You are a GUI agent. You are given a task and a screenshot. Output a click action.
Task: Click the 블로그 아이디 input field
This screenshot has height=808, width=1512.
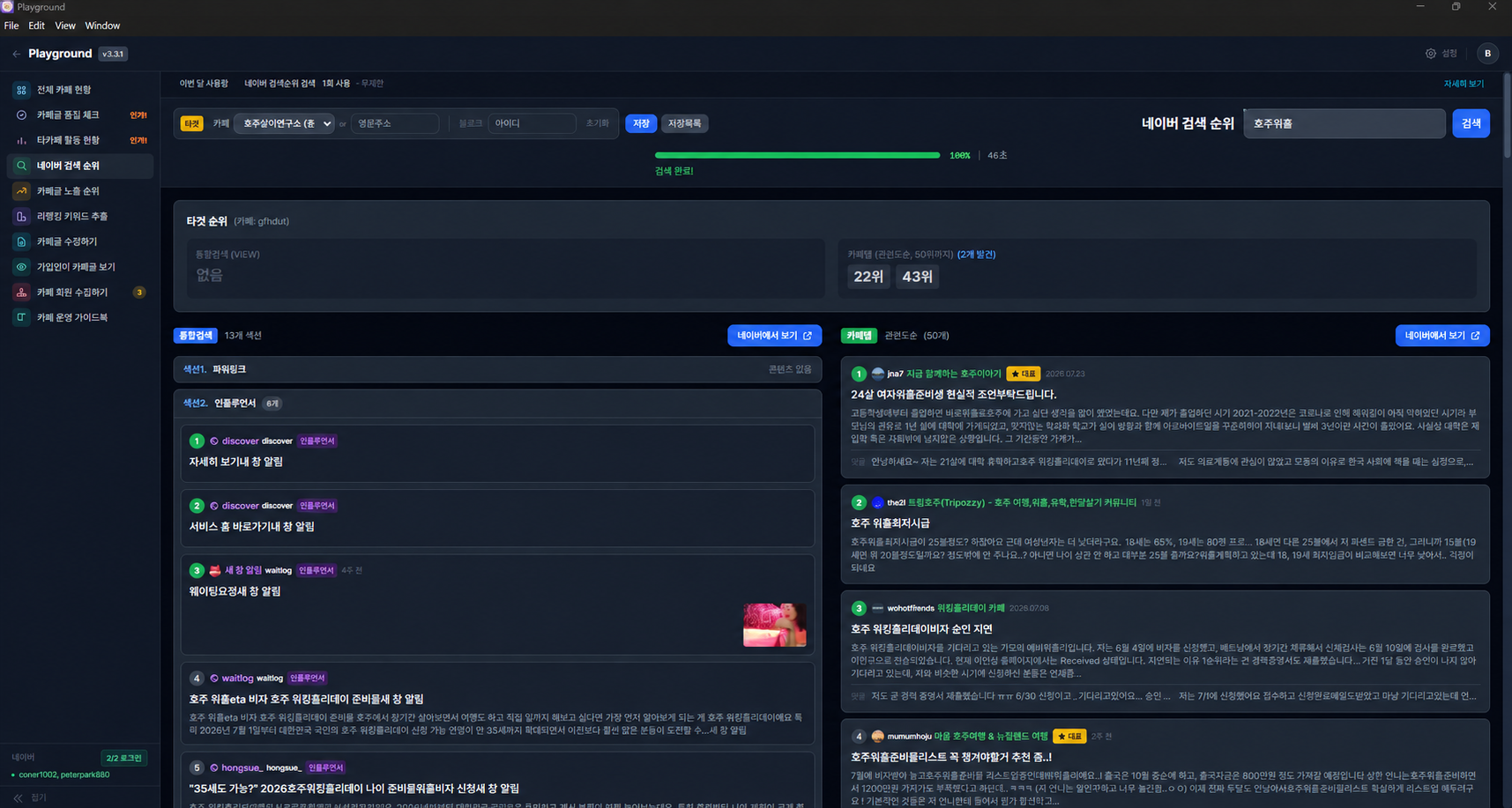click(533, 123)
